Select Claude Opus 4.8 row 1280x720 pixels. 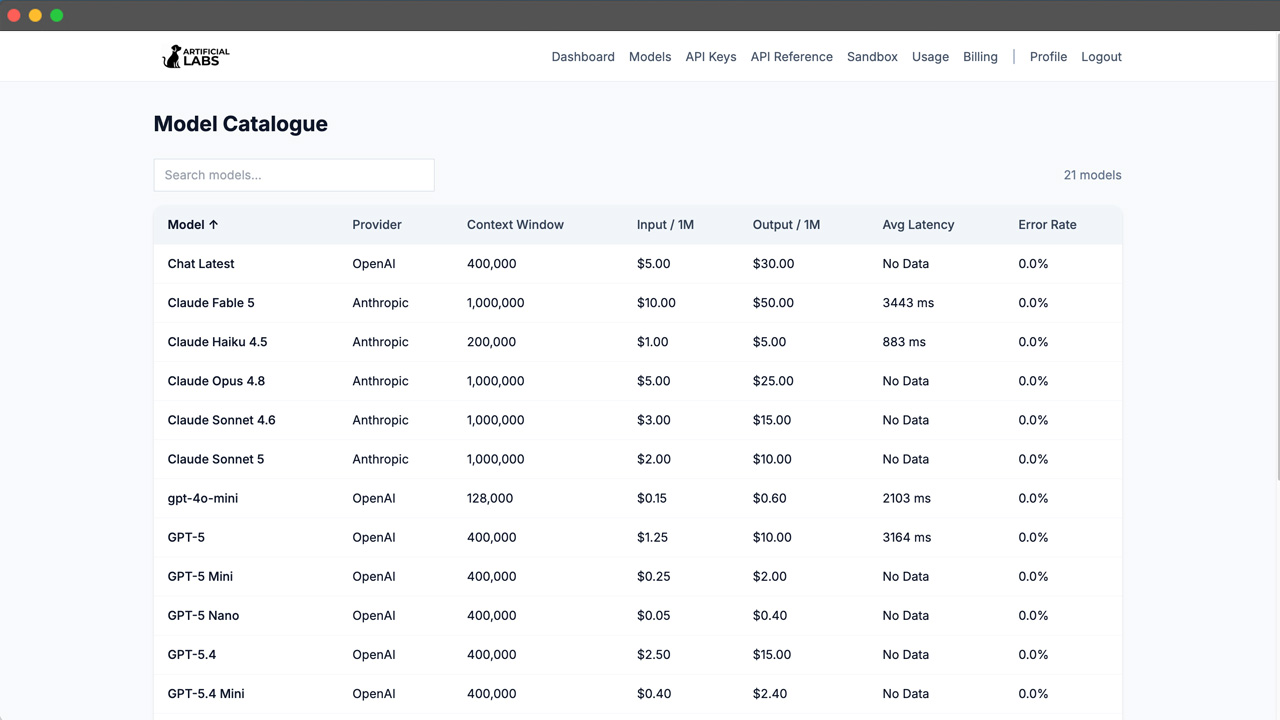(x=638, y=381)
